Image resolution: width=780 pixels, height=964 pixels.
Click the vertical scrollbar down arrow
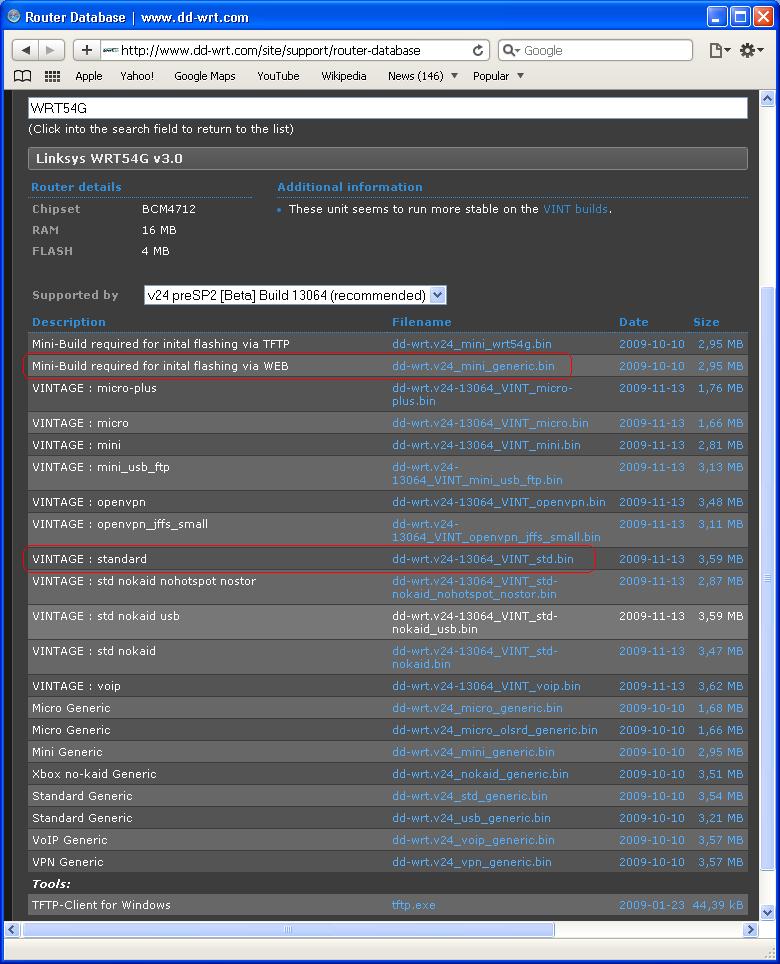coord(767,912)
